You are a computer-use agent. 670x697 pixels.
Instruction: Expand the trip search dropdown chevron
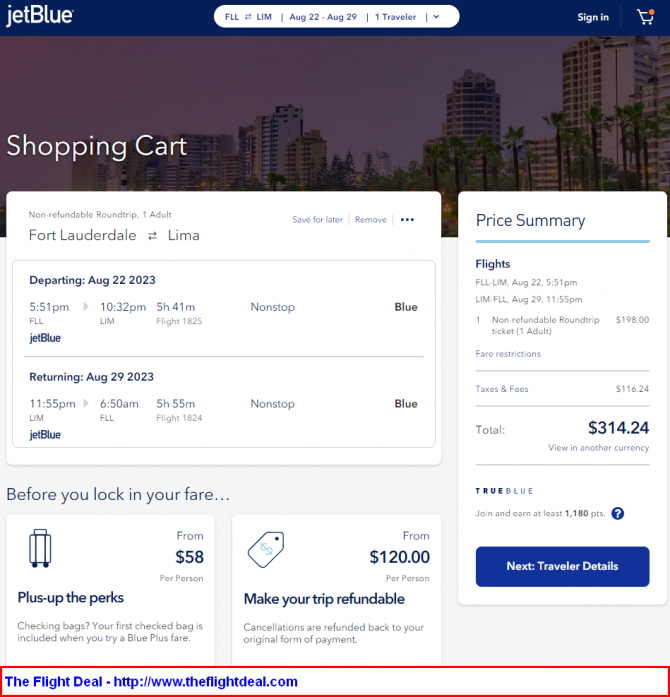436,17
